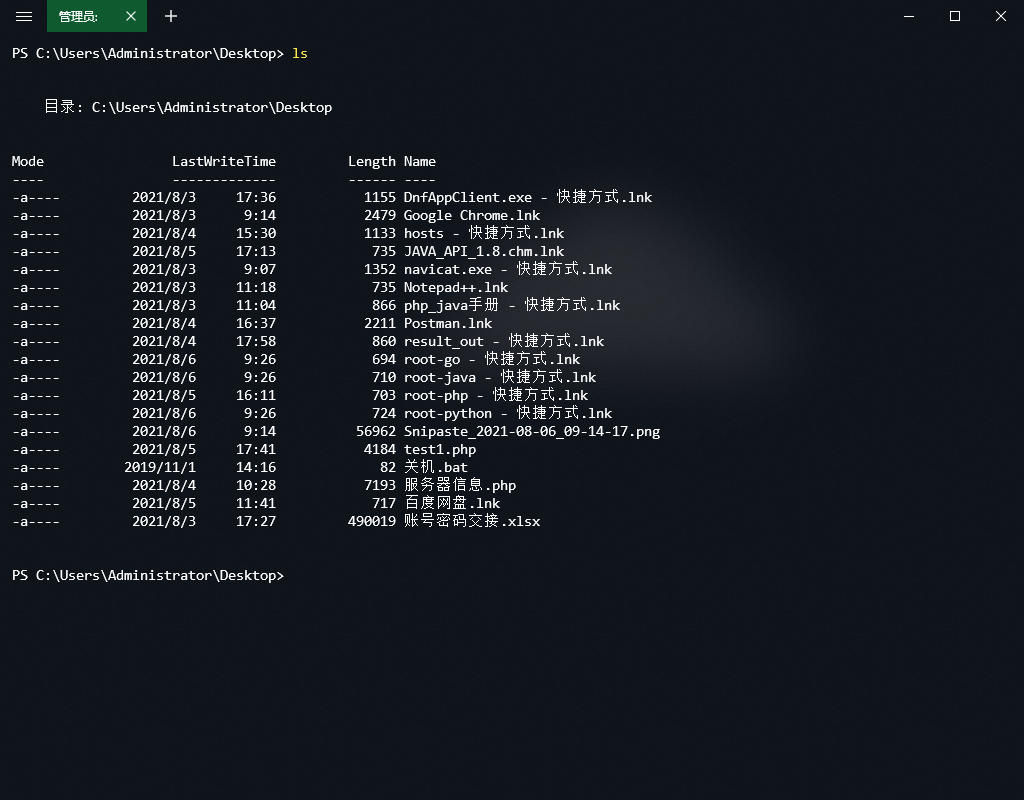
Task: Open the hamburger menu icon
Action: click(24, 16)
